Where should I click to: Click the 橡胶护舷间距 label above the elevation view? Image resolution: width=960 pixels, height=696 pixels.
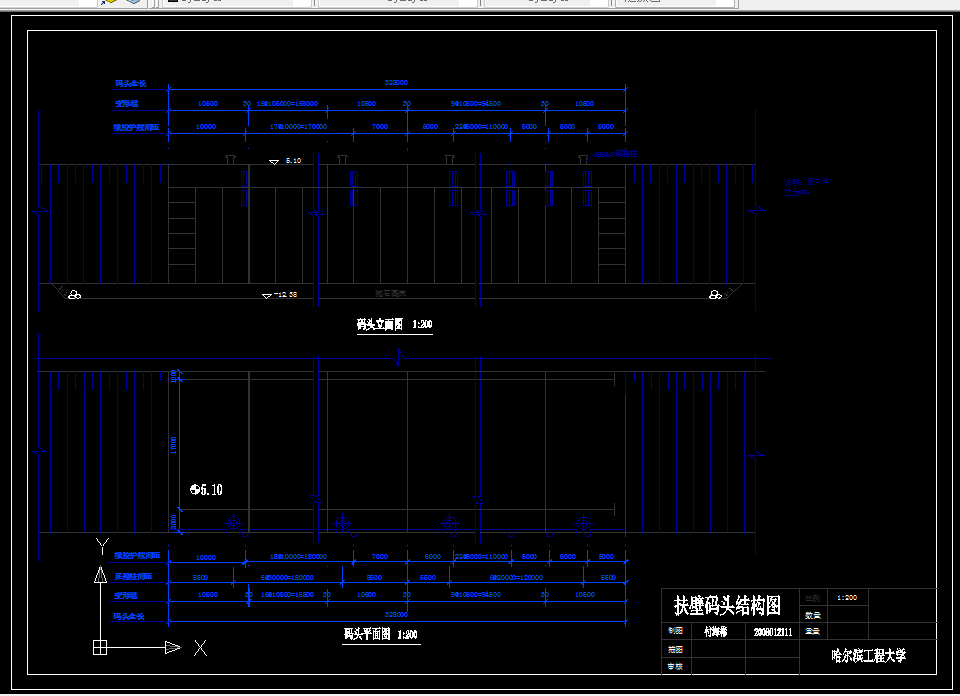pos(137,127)
